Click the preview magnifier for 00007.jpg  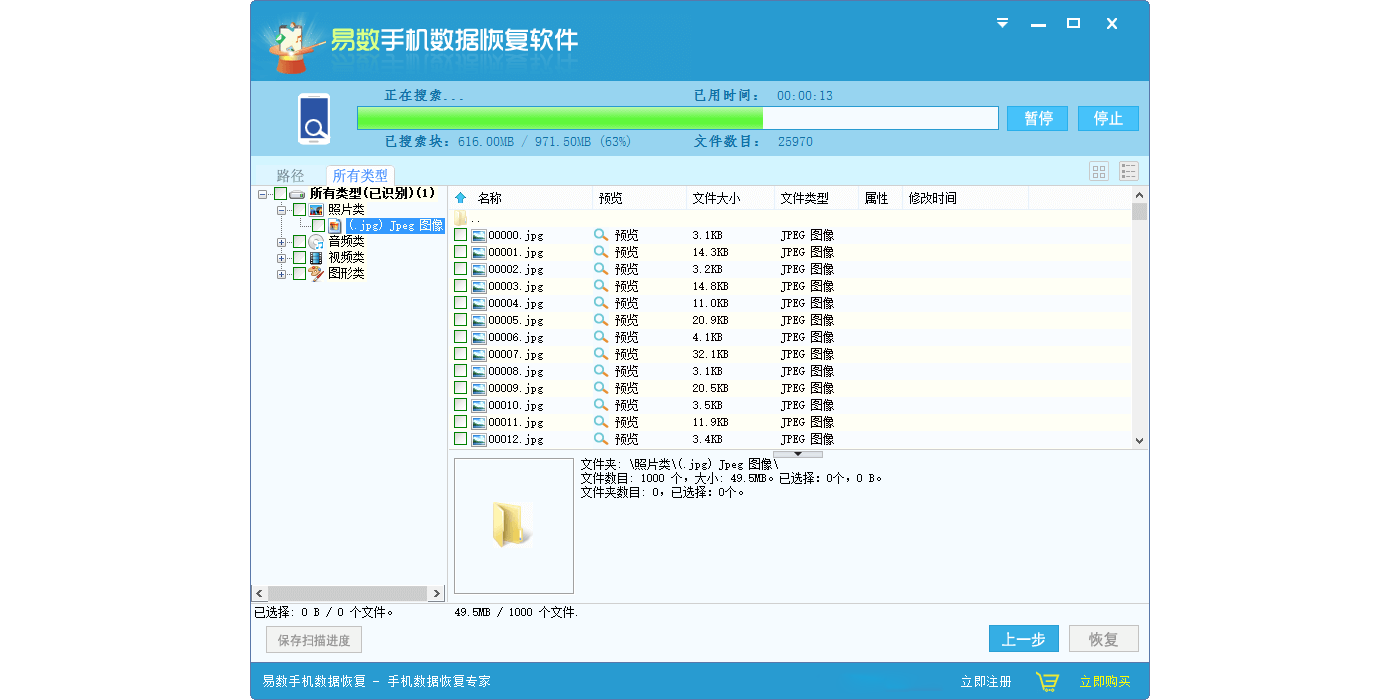(601, 354)
